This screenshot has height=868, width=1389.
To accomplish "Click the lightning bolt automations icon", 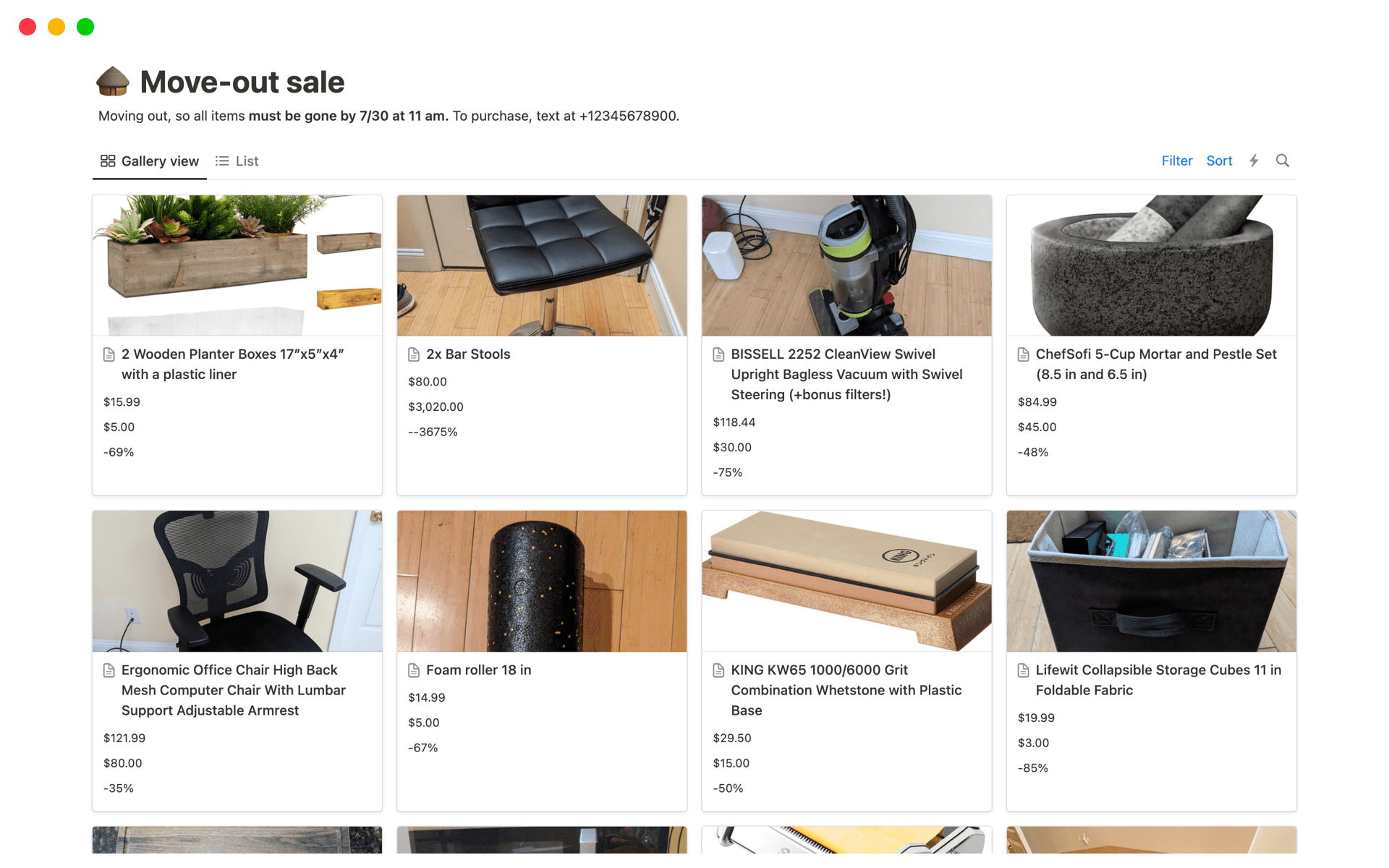I will coord(1254,161).
